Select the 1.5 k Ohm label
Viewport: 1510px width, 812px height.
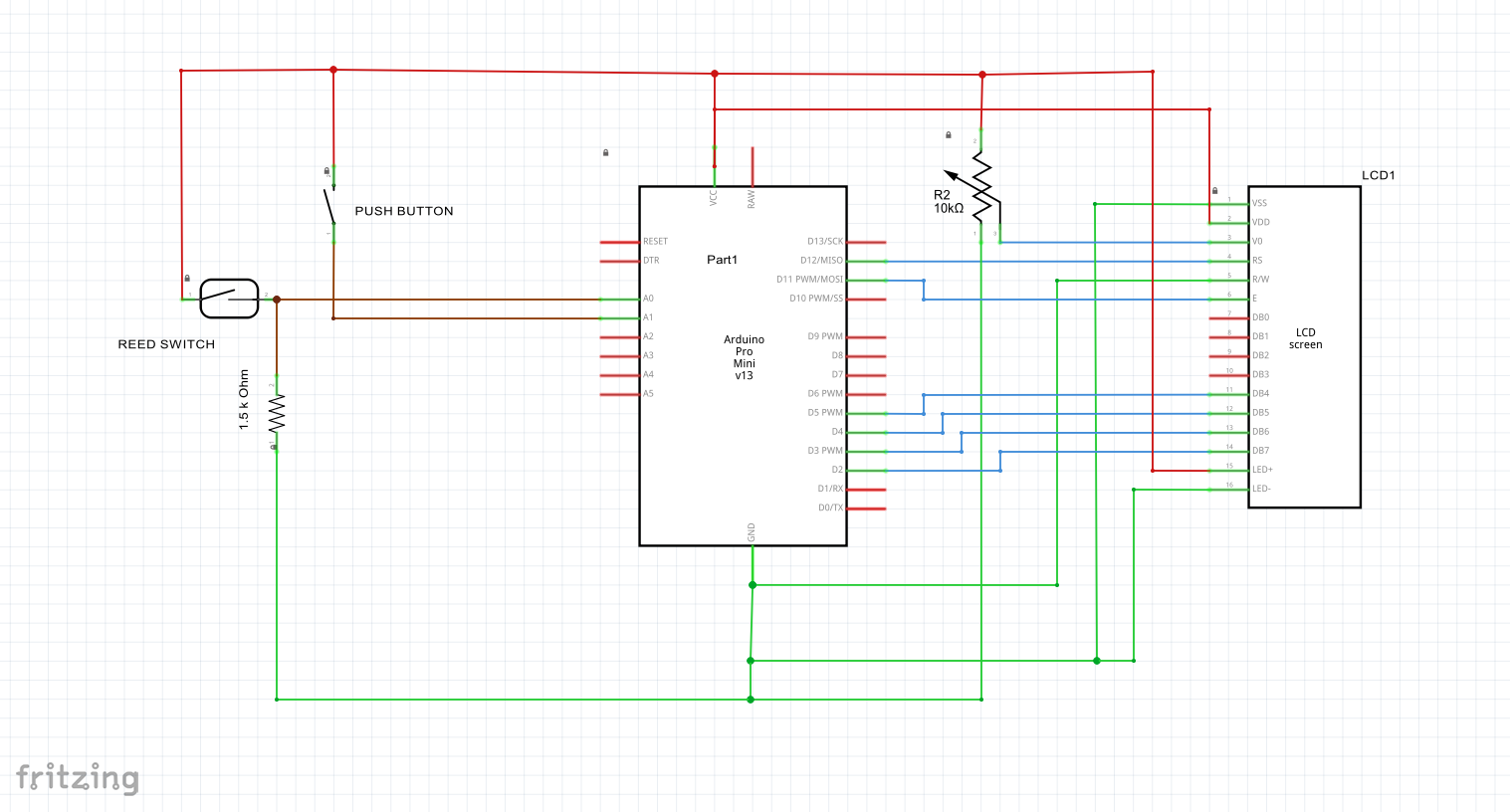click(244, 400)
